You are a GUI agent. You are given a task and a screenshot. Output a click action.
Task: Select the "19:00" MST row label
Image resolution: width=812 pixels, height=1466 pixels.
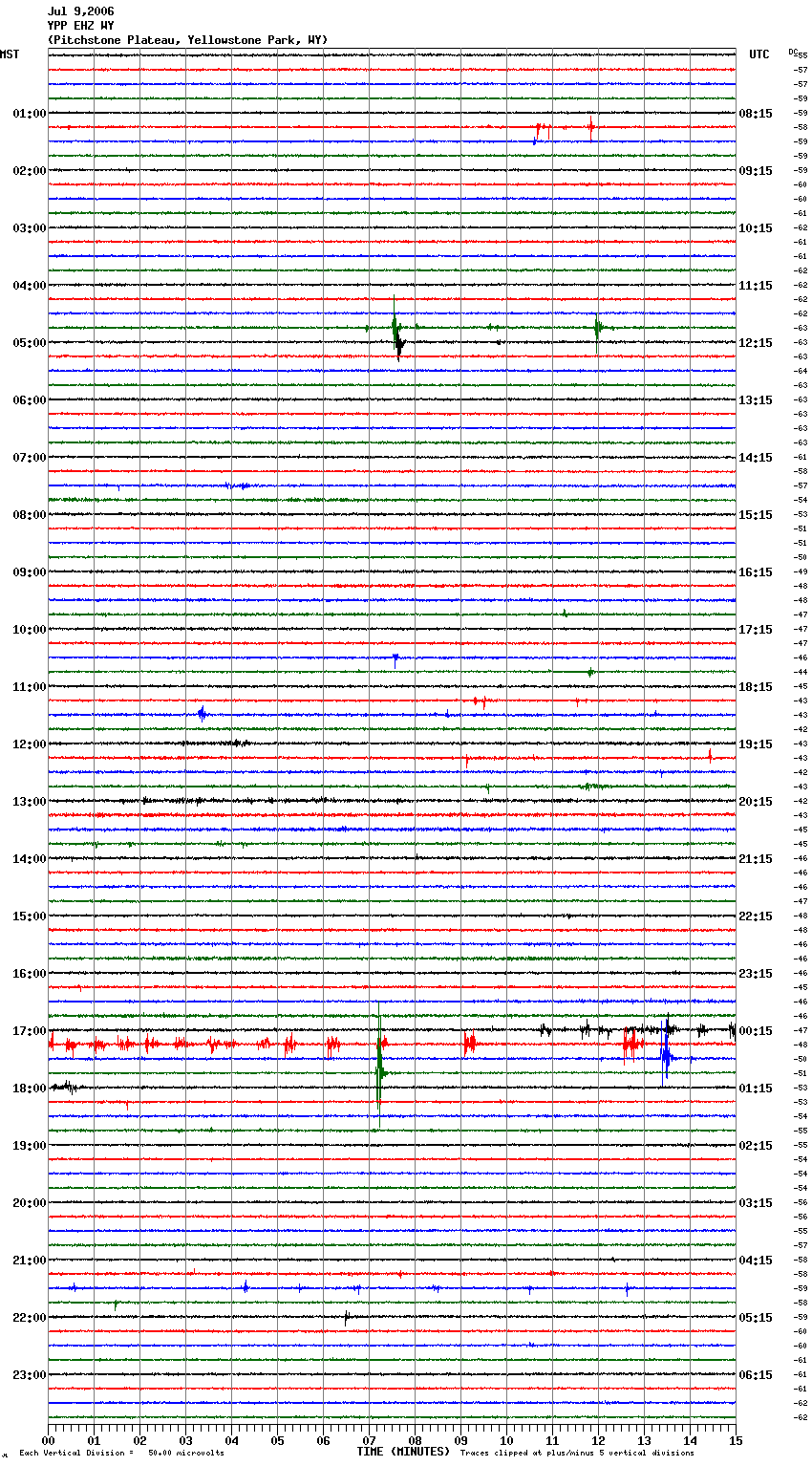[30, 1146]
